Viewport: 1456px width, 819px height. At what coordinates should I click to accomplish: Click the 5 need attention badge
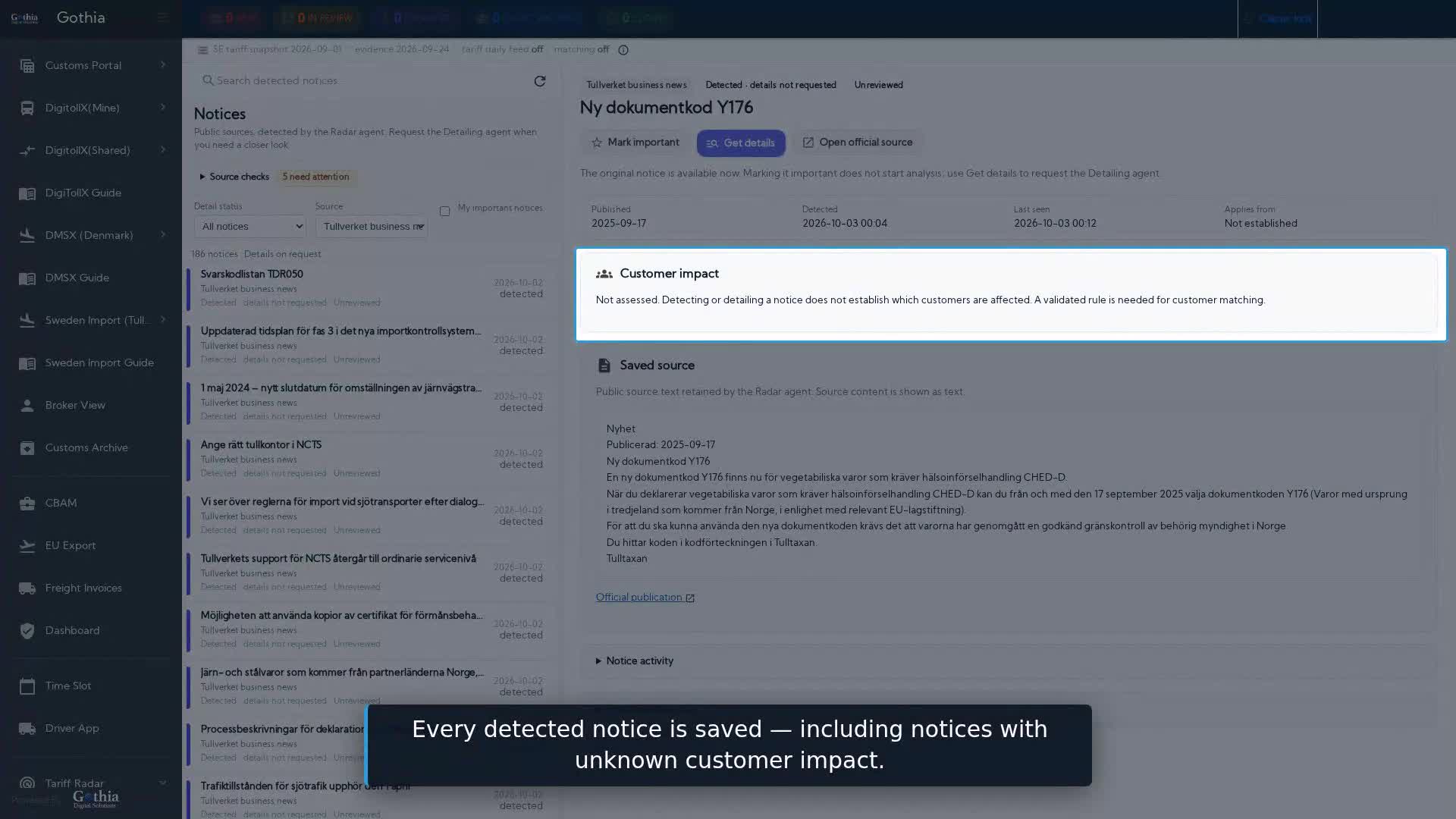[x=315, y=177]
